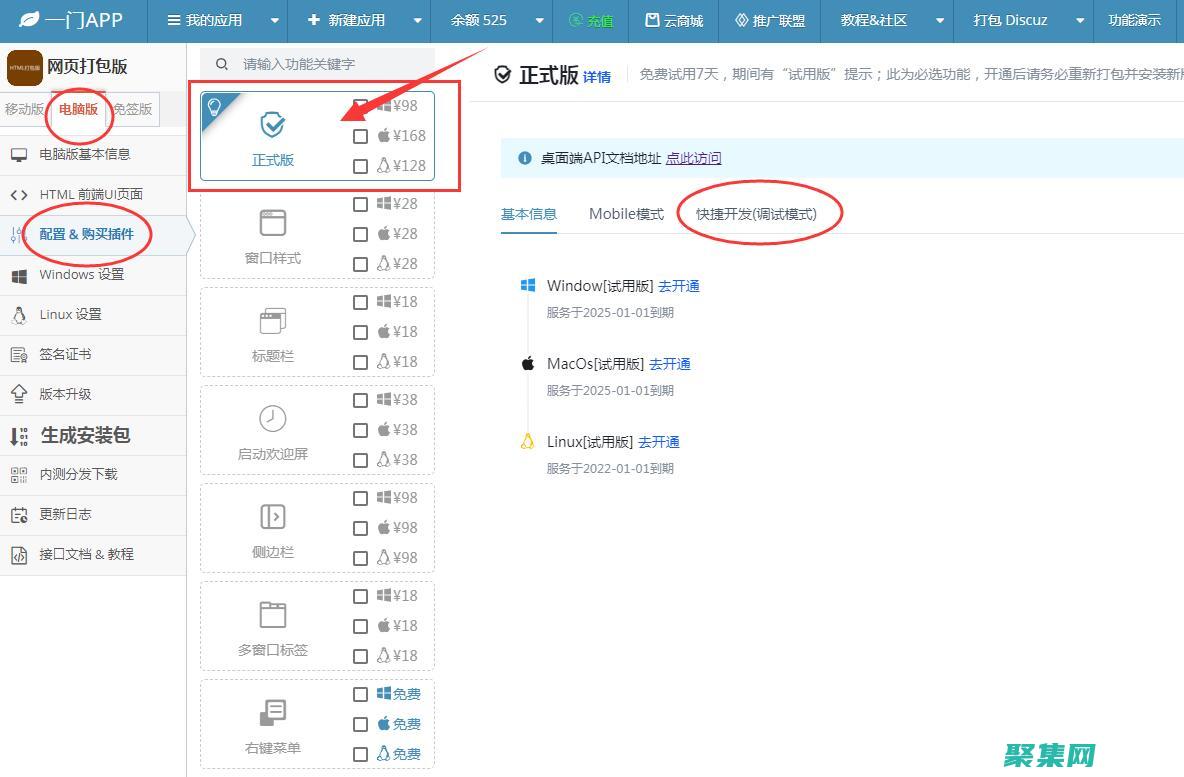Open 签名证书 in the left sidebar
The image size is (1184, 777).
(x=64, y=354)
